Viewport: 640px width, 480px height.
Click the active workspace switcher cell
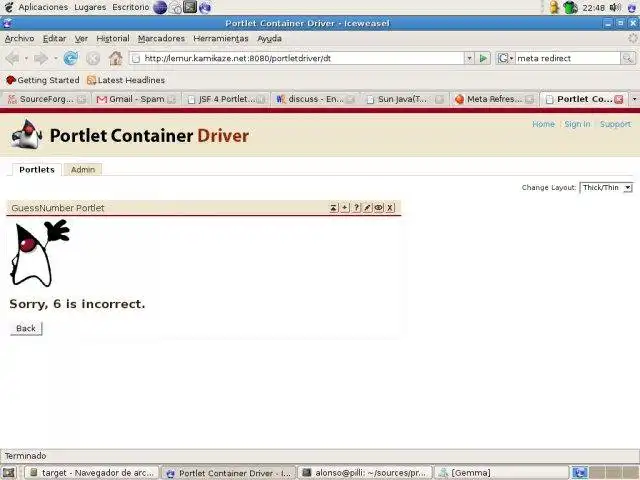pyautogui.click(x=579, y=473)
